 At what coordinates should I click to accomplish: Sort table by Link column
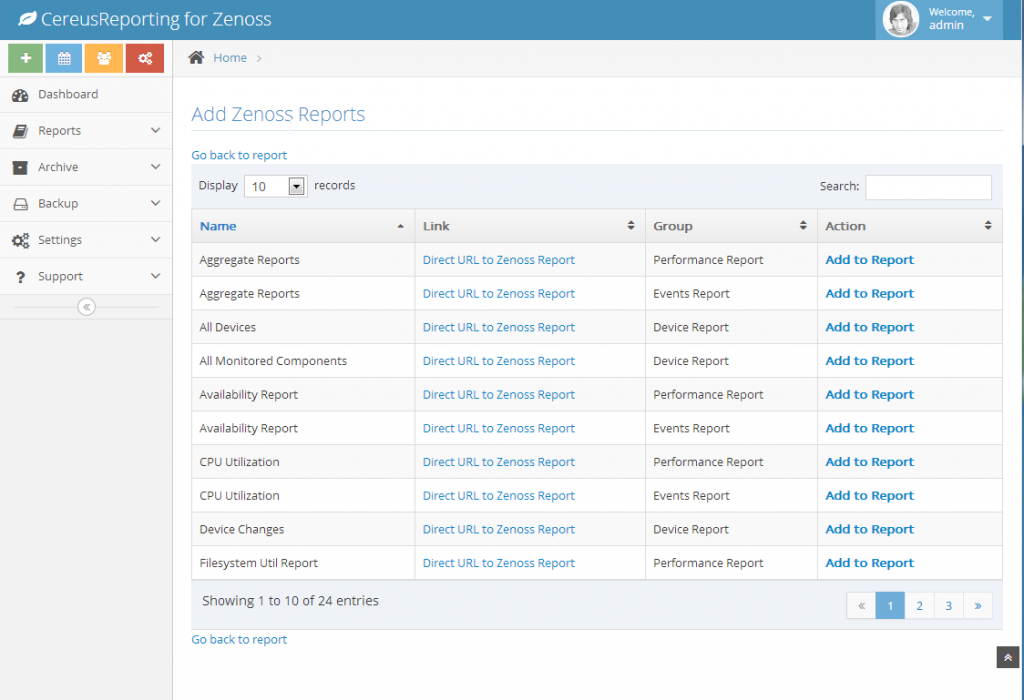(530, 226)
